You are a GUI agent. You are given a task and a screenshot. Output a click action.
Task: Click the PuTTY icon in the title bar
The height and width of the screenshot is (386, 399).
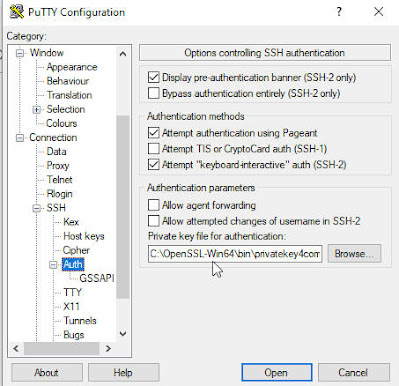[17, 12]
